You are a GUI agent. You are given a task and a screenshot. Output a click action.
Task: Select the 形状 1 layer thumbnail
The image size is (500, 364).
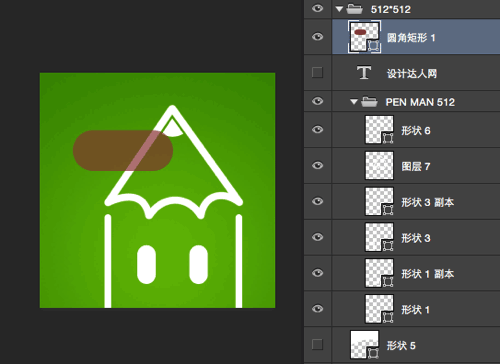(x=379, y=309)
